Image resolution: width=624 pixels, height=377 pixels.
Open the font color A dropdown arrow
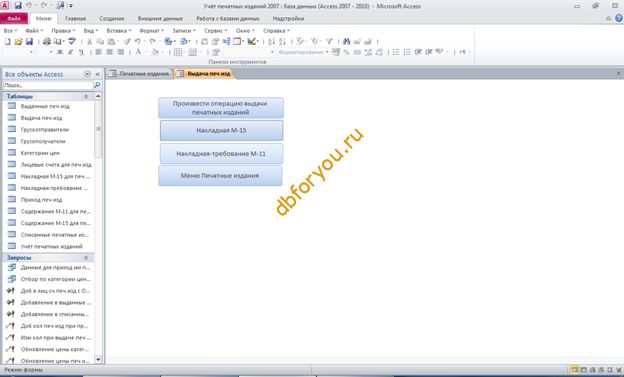tap(146, 52)
